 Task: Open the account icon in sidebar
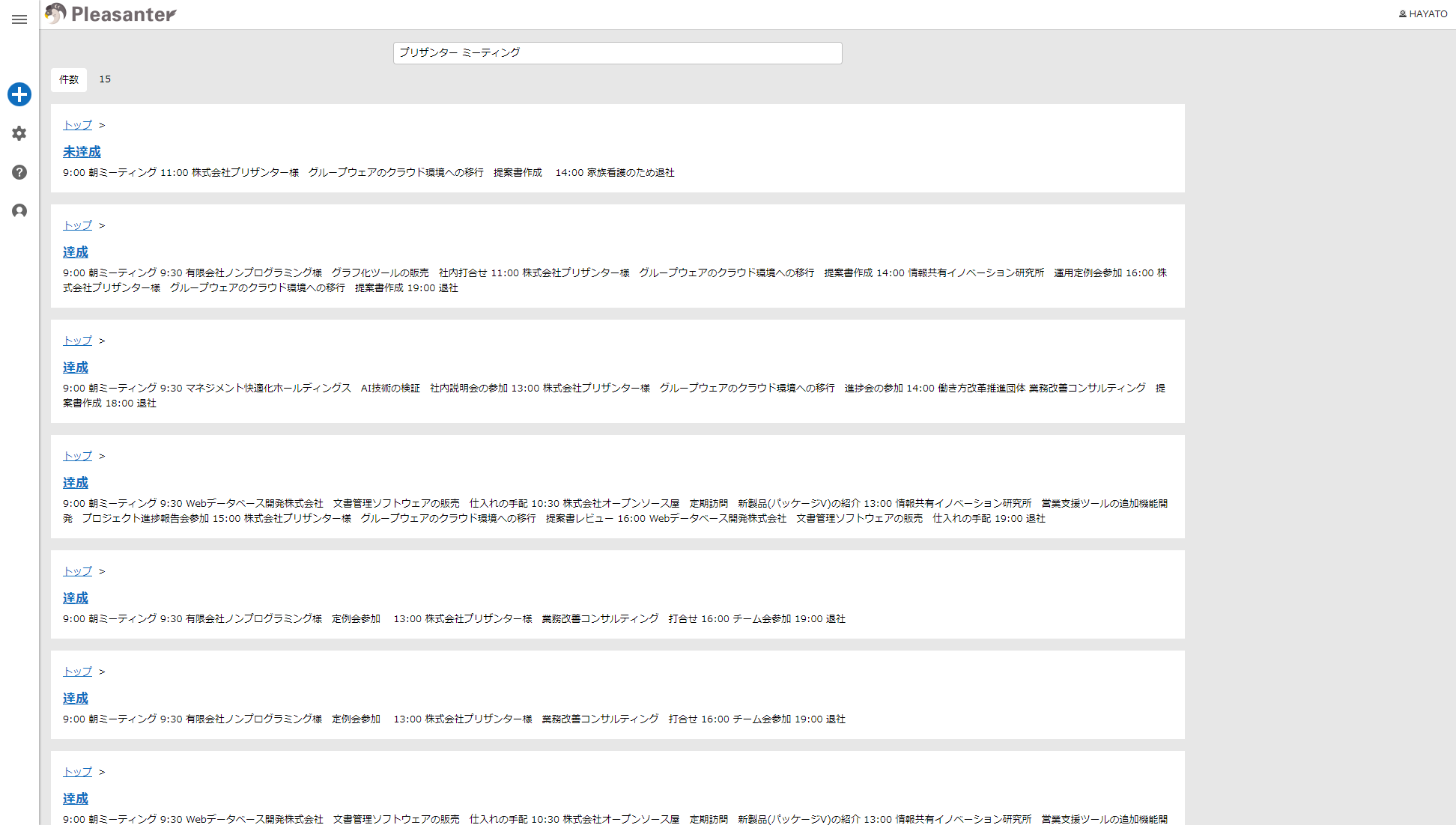point(19,211)
